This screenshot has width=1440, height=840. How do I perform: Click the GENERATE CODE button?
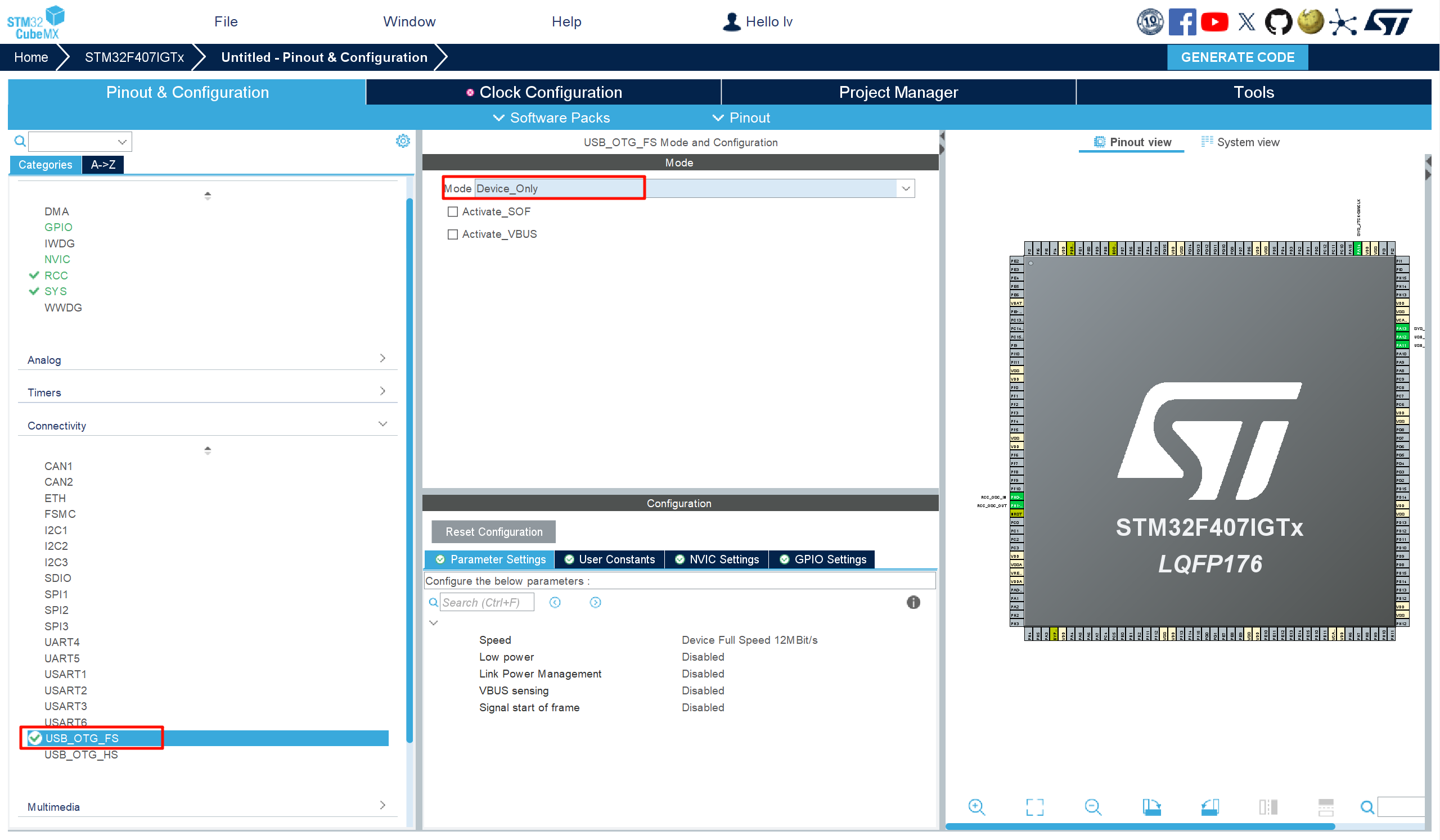(x=1237, y=57)
